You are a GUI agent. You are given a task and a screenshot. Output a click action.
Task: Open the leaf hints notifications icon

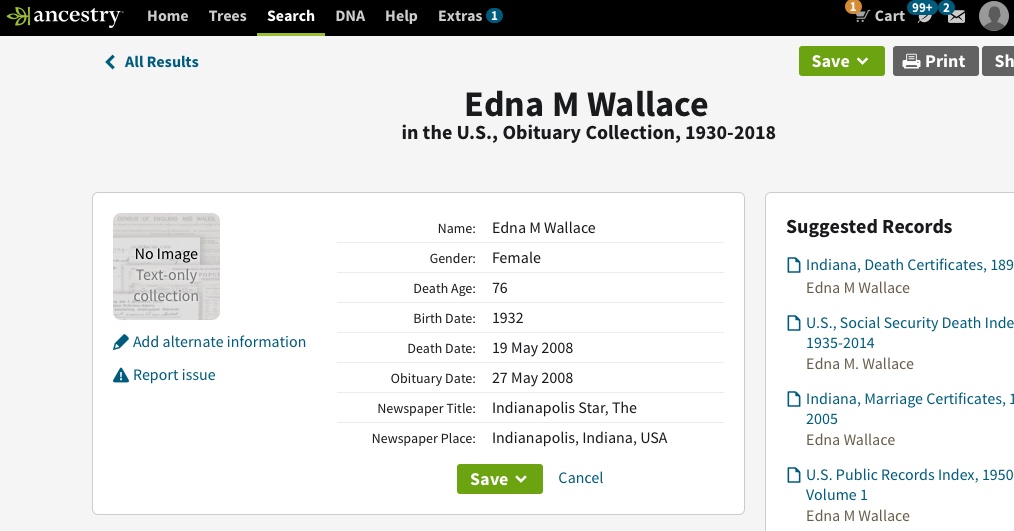924,17
